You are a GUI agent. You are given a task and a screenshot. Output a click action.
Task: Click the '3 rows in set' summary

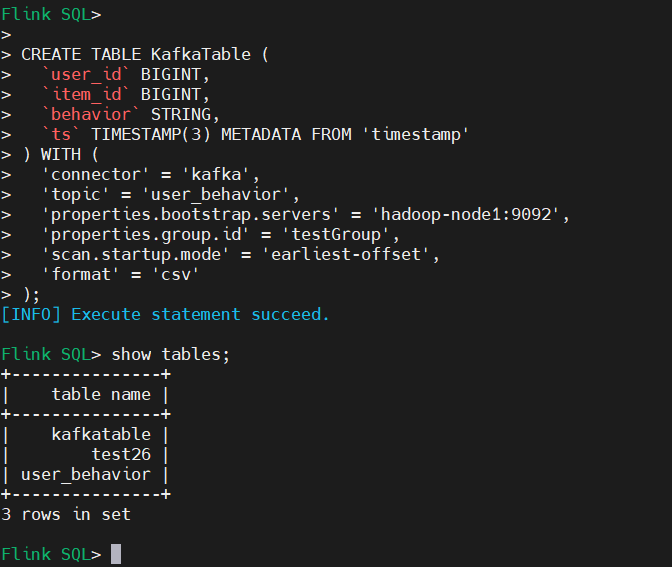point(66,514)
